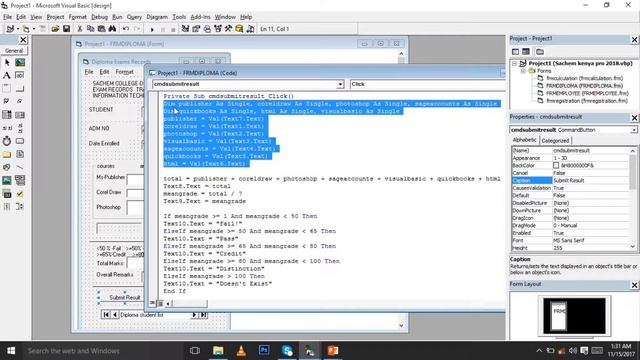Click the Properties Window toolbar icon
The image size is (640, 360).
[196, 29]
